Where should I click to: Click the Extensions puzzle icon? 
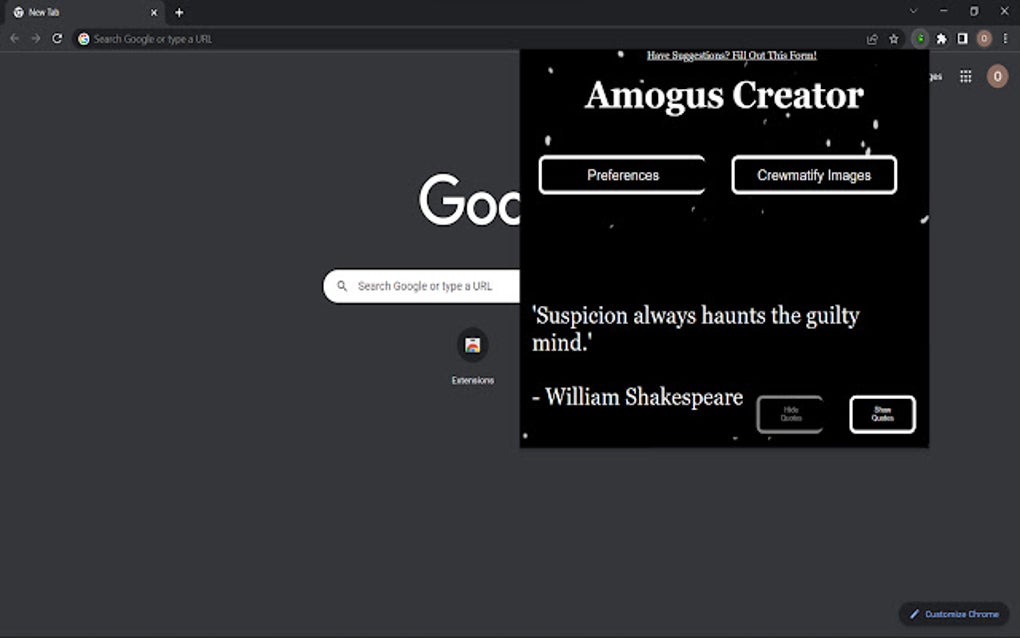point(940,38)
